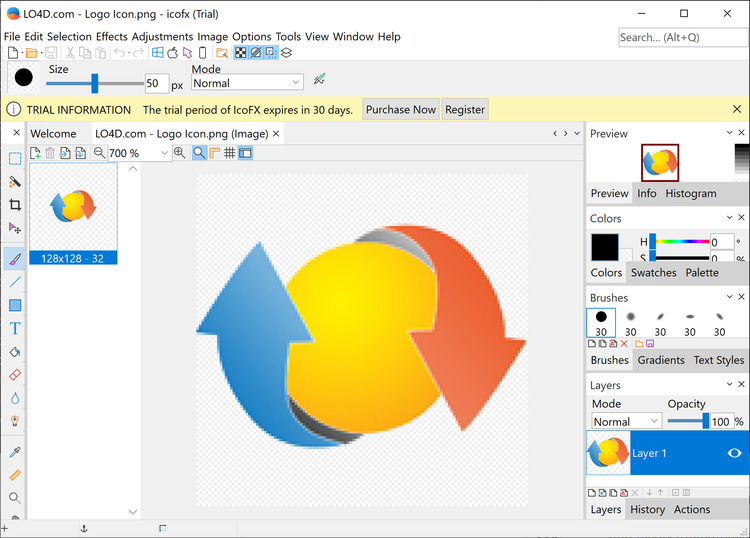Click the brush Size slider

coord(94,83)
